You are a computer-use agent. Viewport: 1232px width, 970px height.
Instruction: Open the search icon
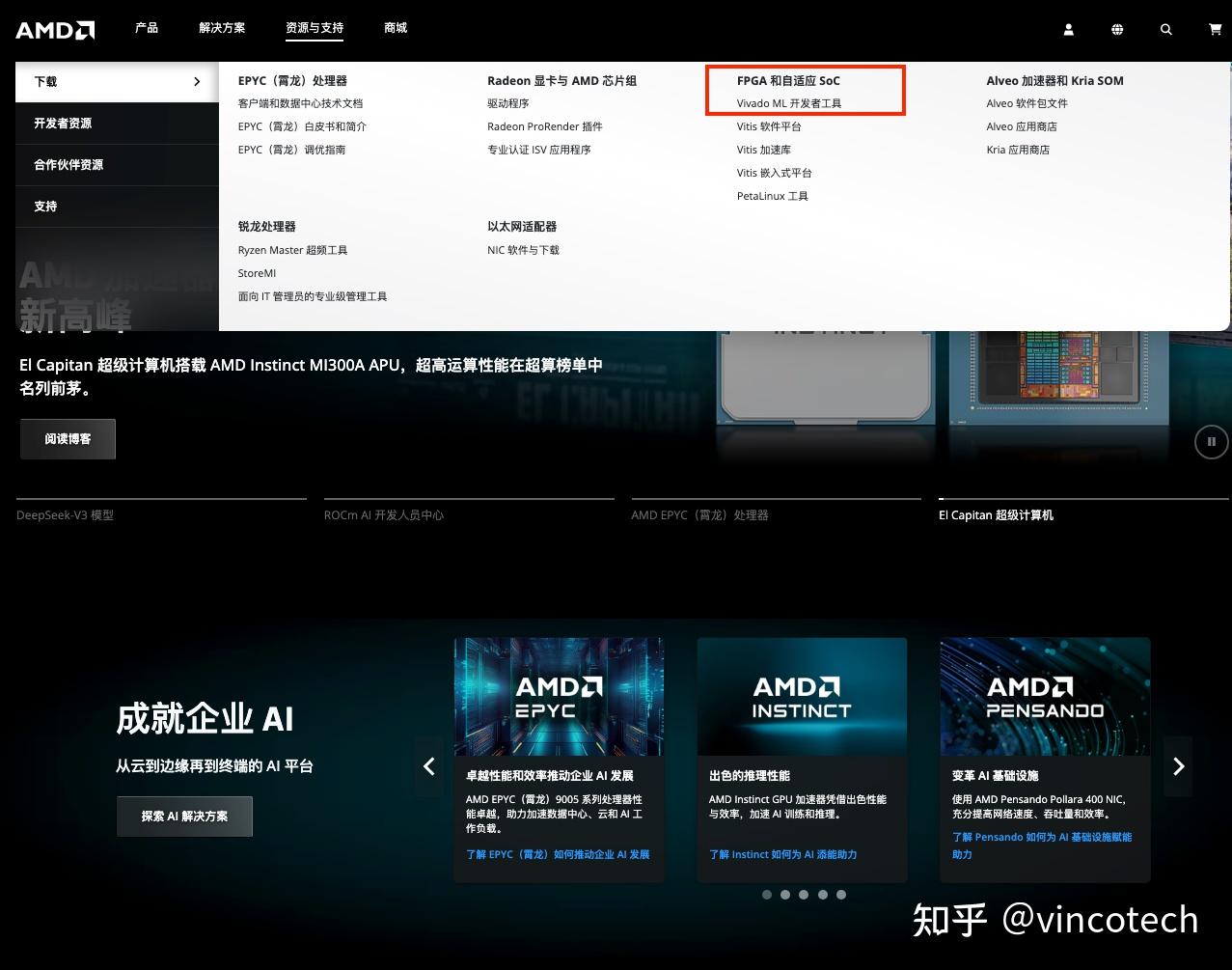coord(1165,29)
